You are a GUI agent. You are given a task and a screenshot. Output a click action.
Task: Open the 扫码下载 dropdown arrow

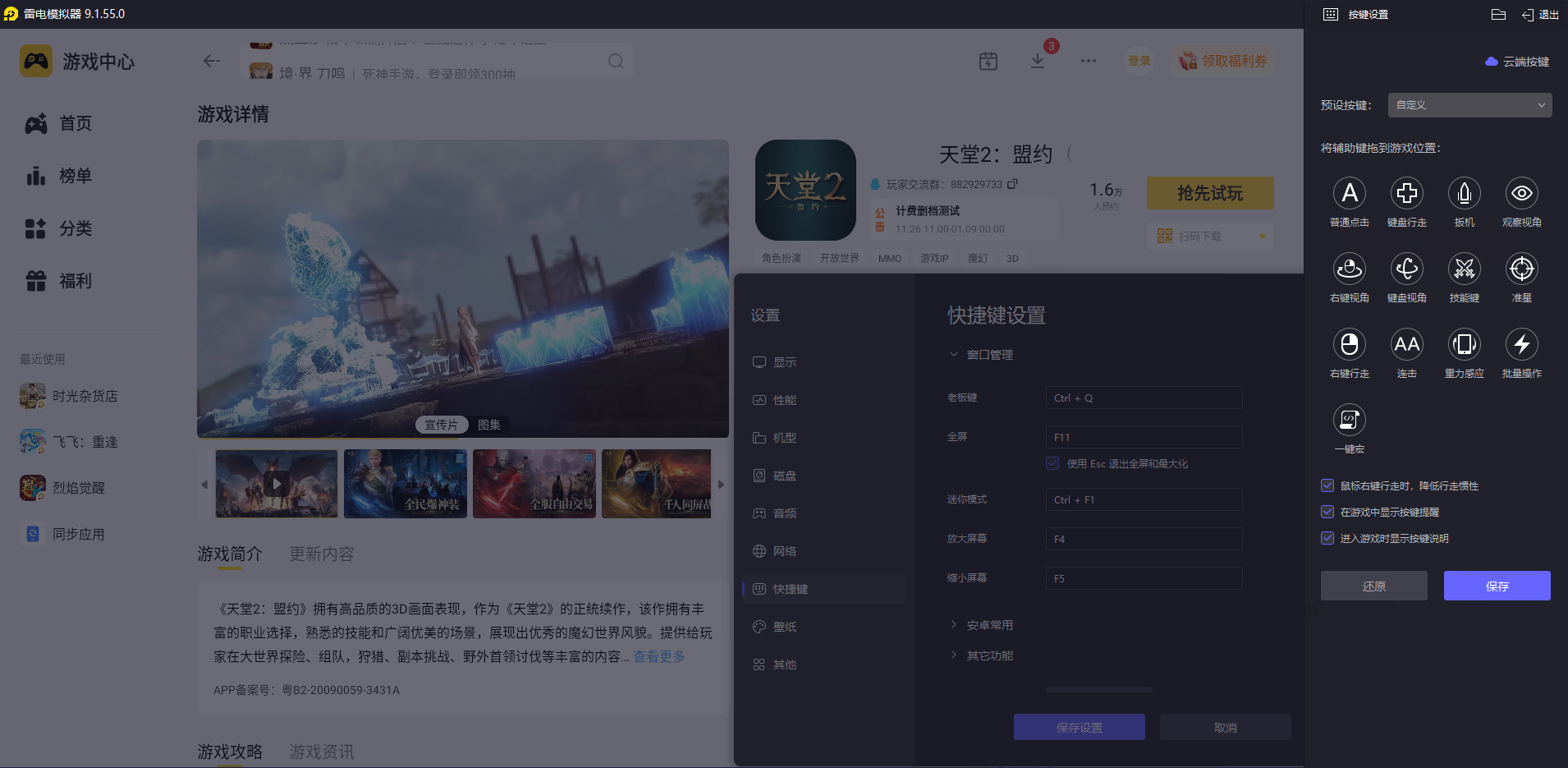tap(1263, 237)
